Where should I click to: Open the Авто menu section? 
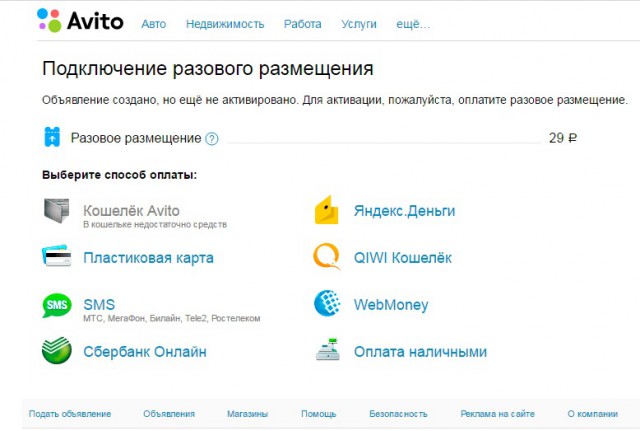pyautogui.click(x=153, y=24)
